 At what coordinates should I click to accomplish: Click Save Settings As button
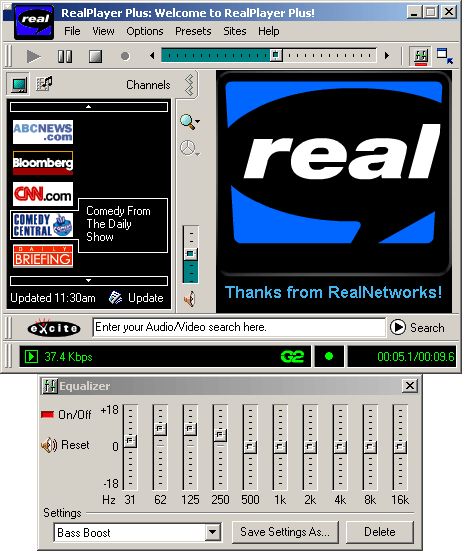tap(285, 532)
